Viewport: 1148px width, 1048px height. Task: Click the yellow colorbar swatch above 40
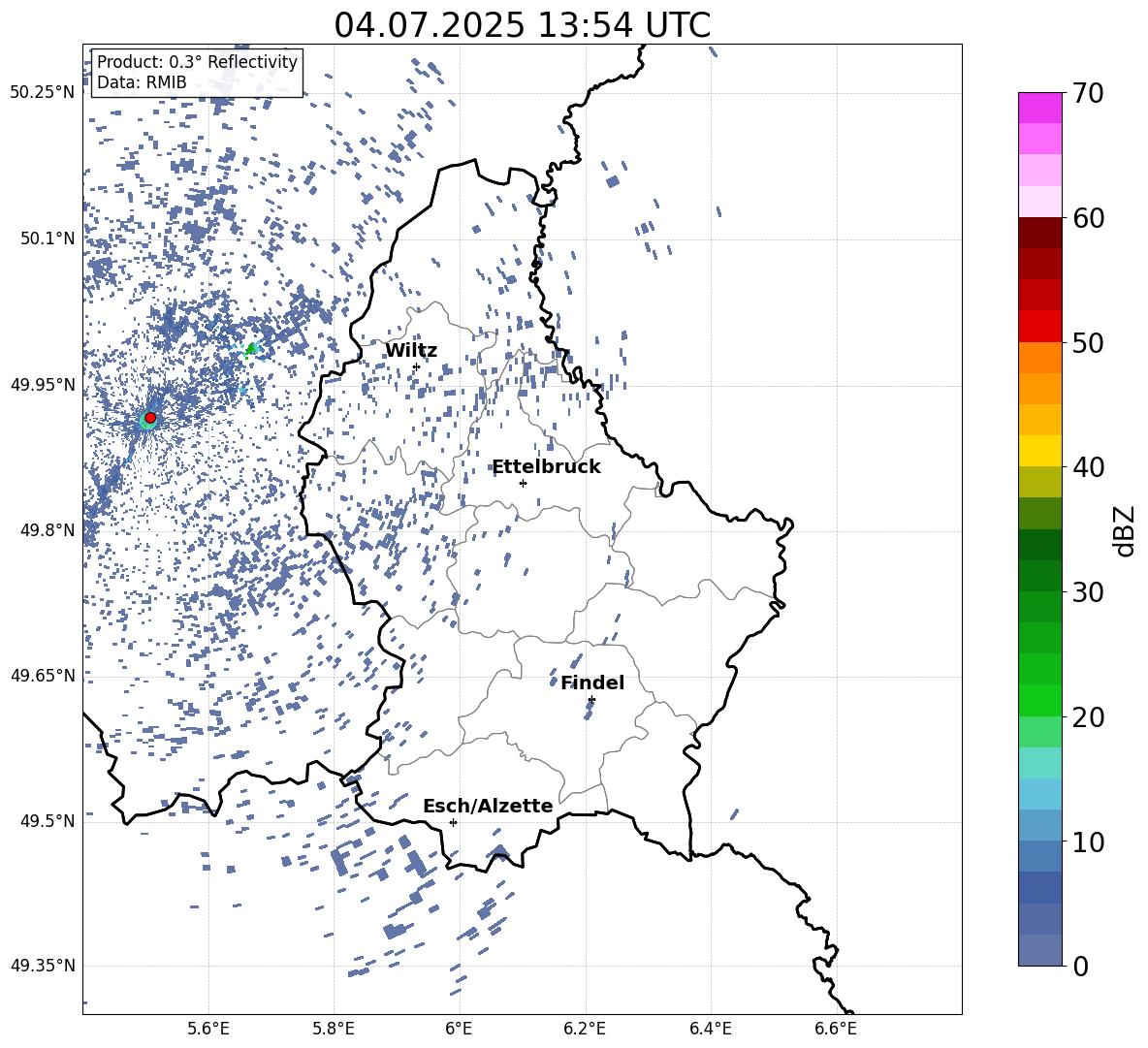(1039, 451)
